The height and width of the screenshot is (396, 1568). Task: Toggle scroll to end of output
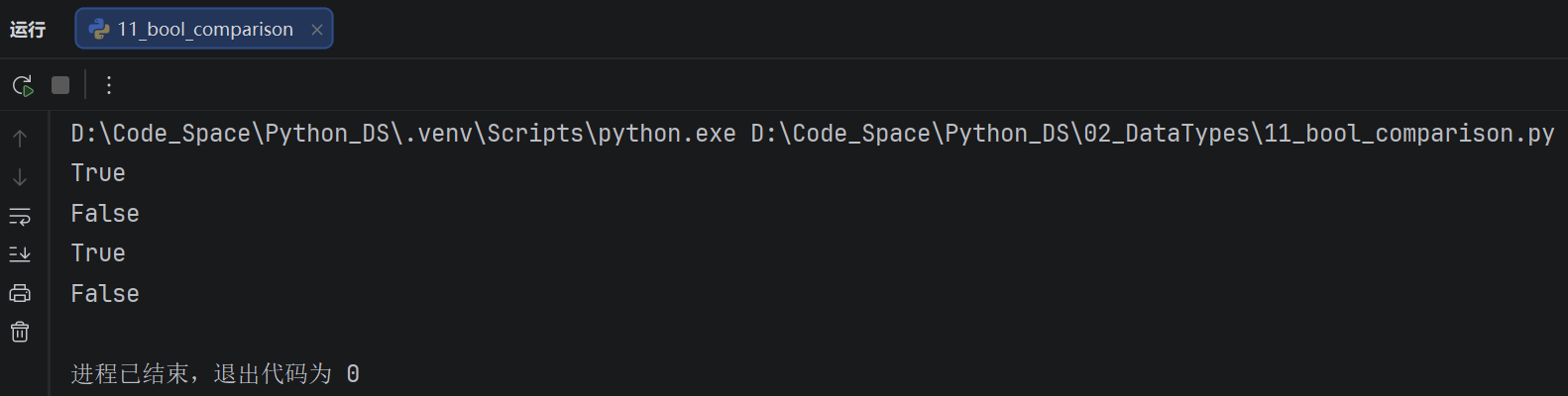click(20, 254)
